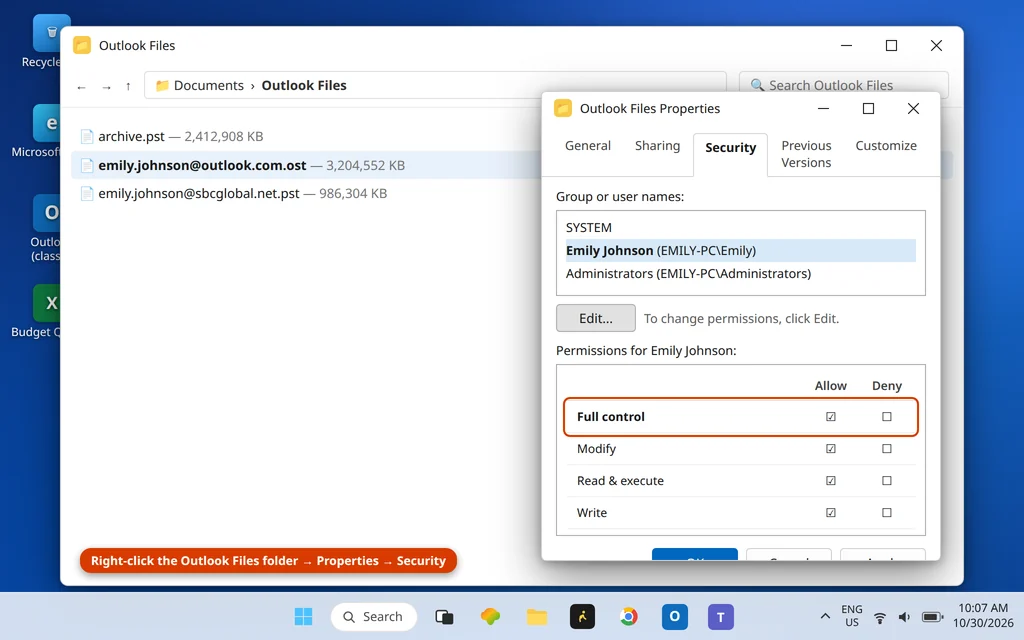Toggle the Allow checkbox for Write
1024x640 pixels.
tap(831, 513)
